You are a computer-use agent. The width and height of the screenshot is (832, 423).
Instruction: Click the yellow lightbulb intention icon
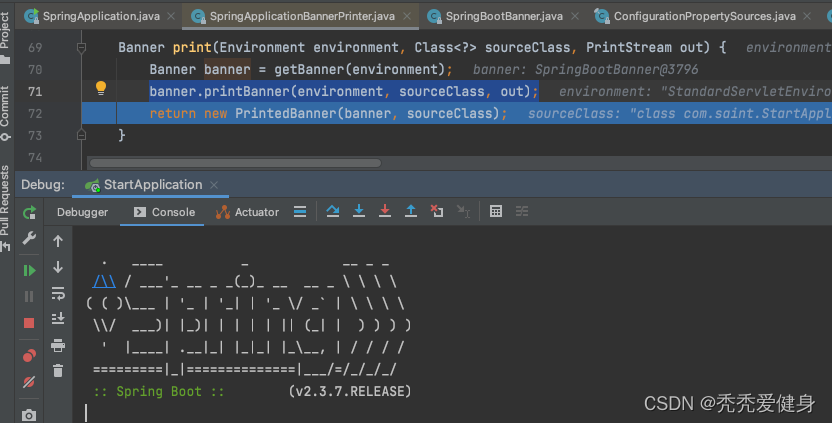101,88
